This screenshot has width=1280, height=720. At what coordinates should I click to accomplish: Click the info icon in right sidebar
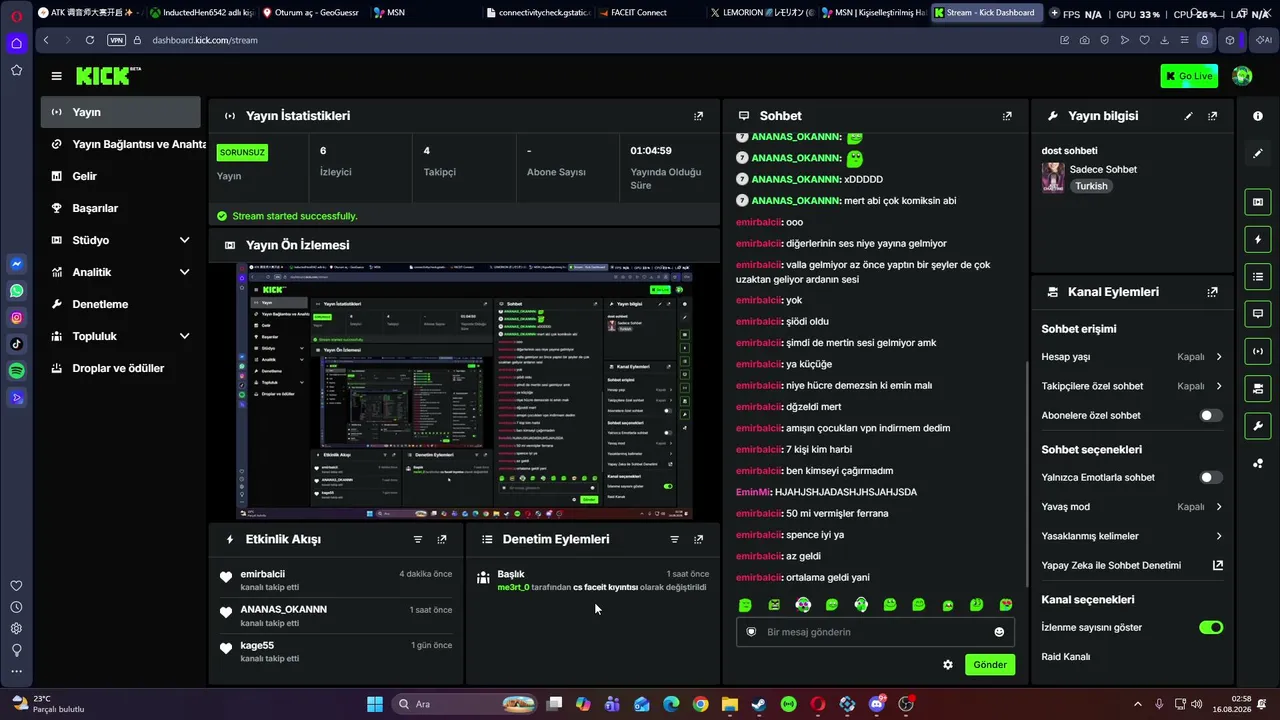click(1258, 116)
